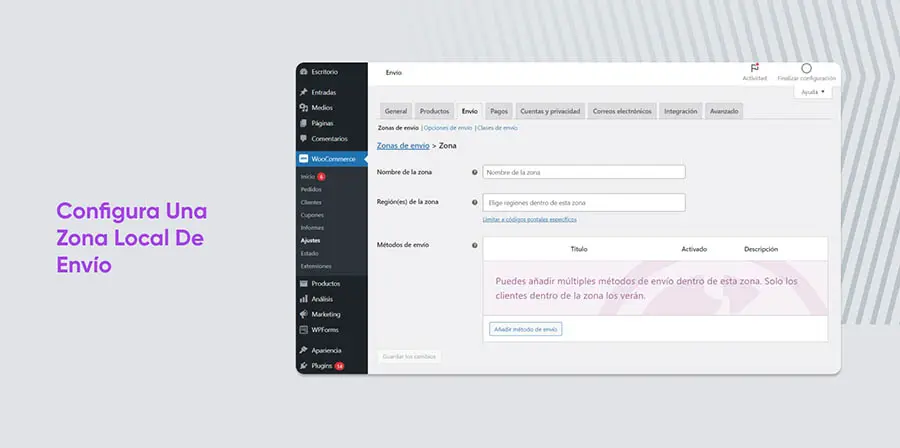Click the Añadir método de envío button
900x448 pixels.
coord(526,330)
